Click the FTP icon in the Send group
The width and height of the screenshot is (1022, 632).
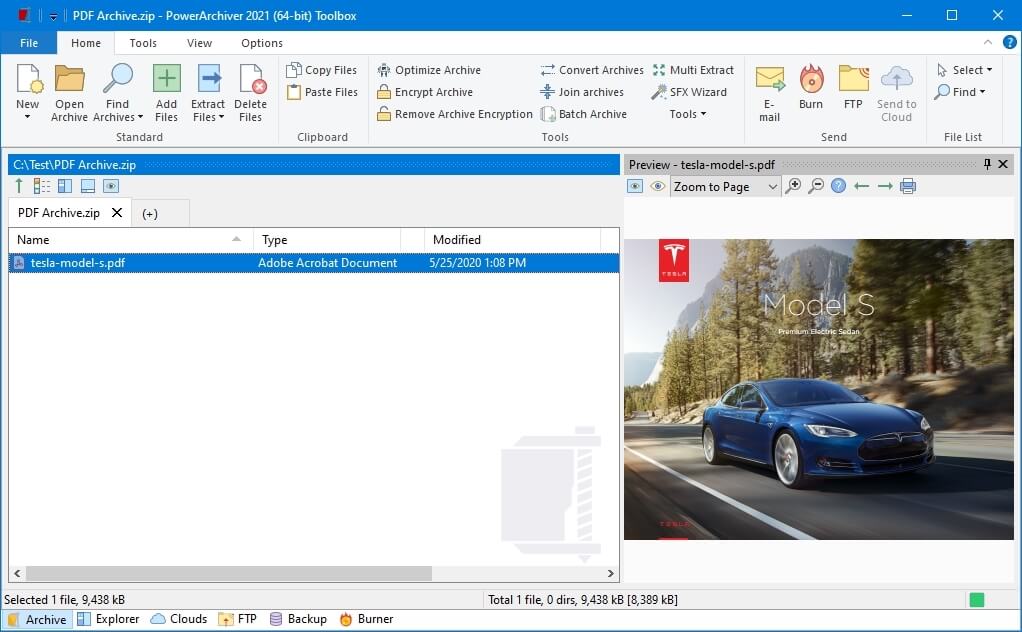click(853, 79)
